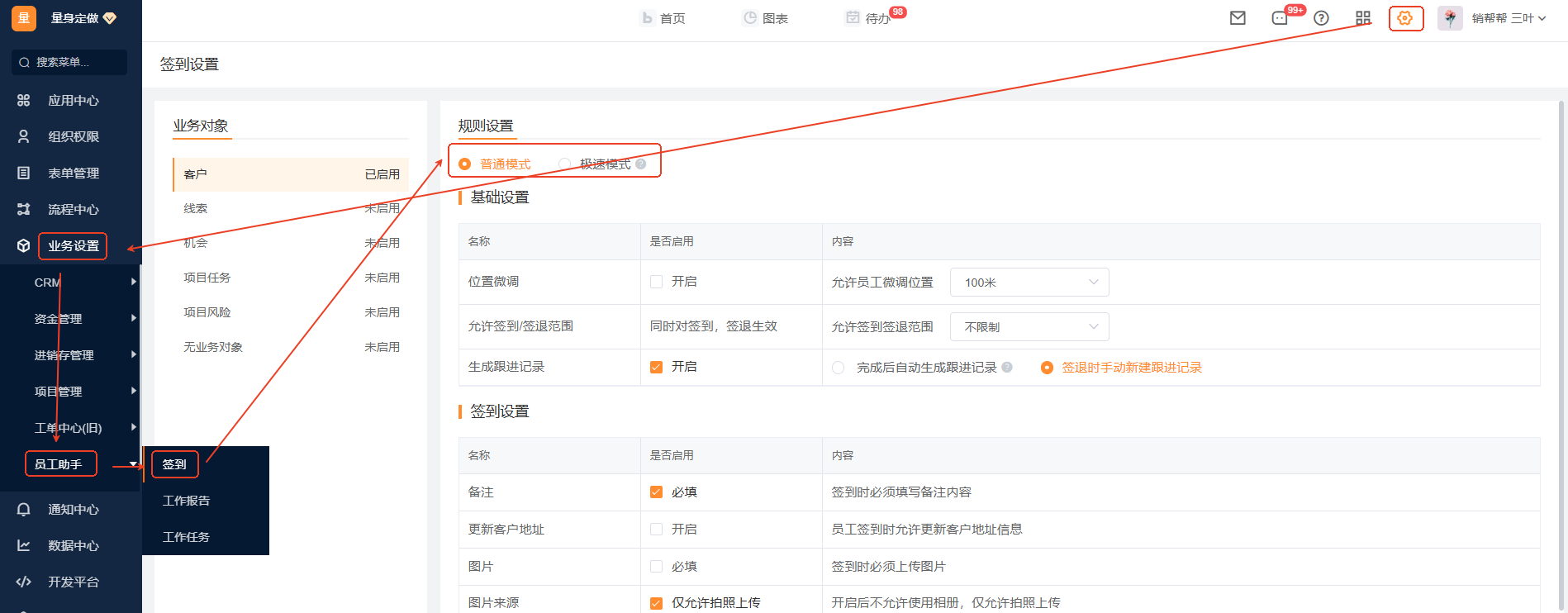This screenshot has width=1568, height=613.
Task: Open 通知中心 bell icon
Action: (x=24, y=509)
